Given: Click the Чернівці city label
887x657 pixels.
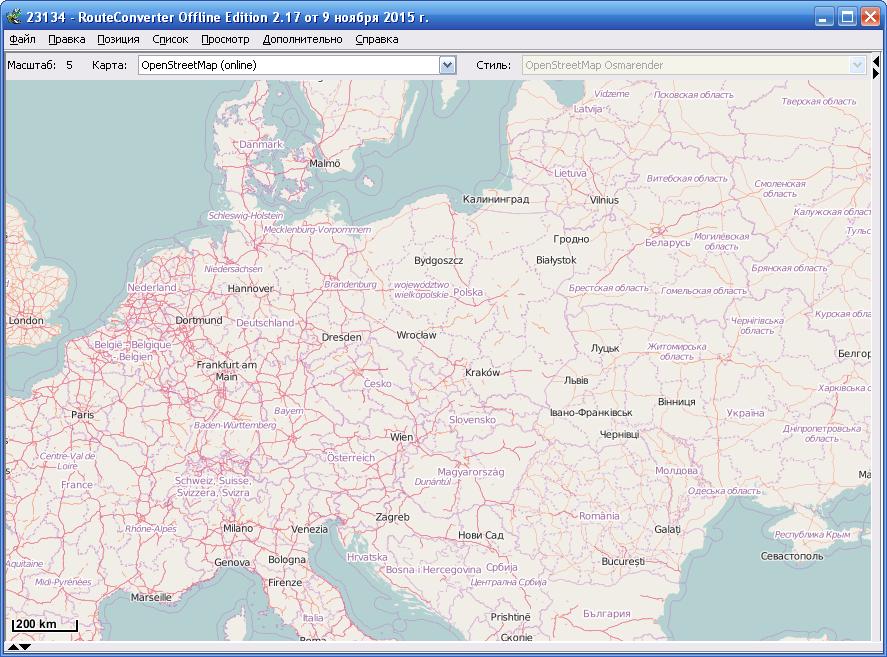Looking at the screenshot, I should (619, 435).
